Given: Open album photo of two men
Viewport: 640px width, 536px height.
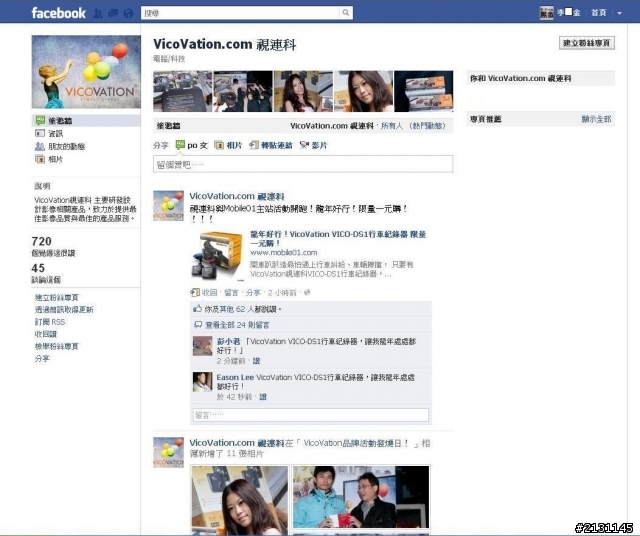Looking at the screenshot, I should point(361,497).
